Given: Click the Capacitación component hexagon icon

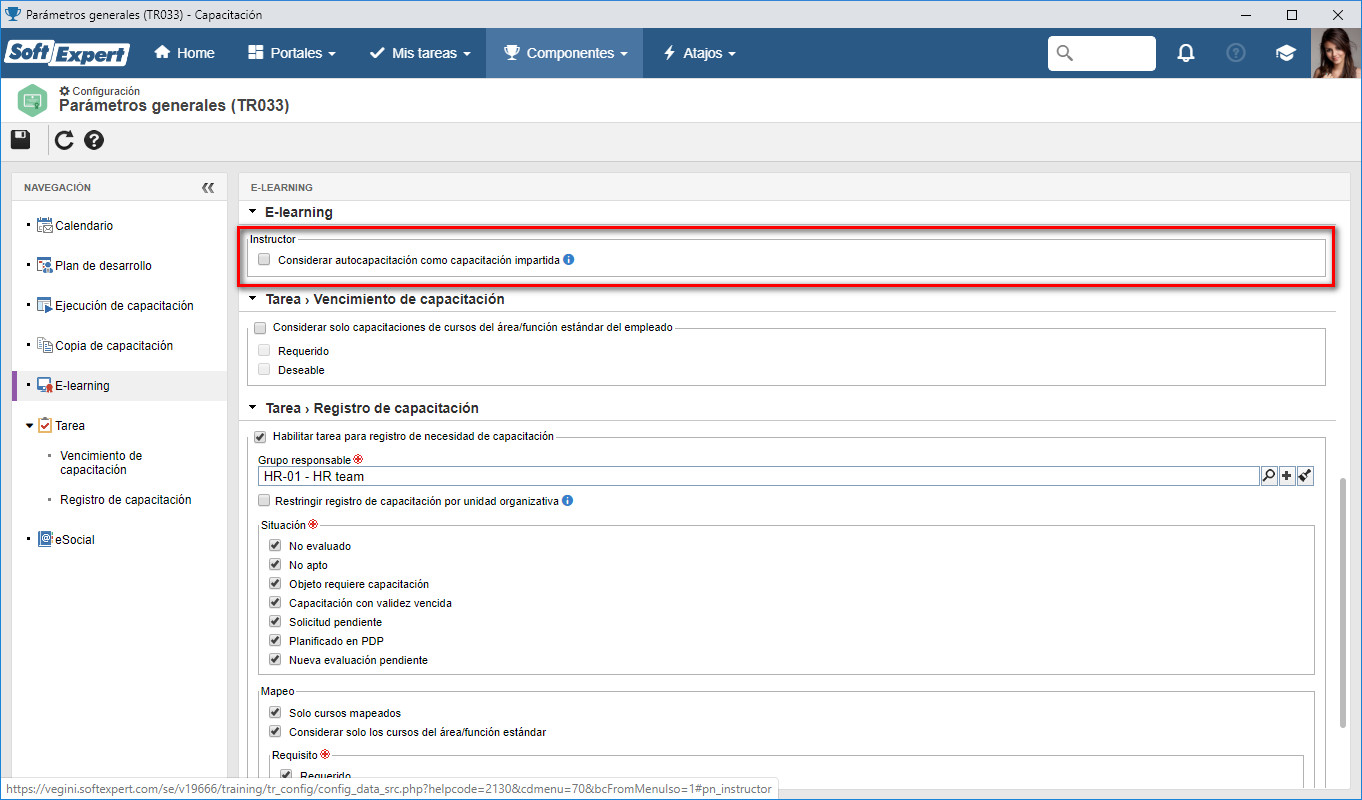Looking at the screenshot, I should tap(32, 99).
